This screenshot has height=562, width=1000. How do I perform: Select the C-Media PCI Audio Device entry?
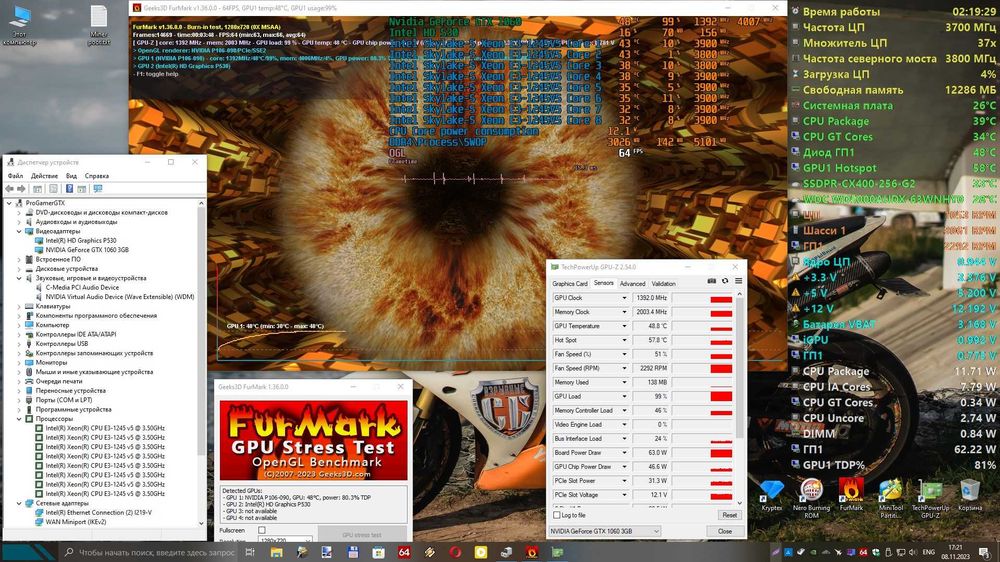(x=82, y=288)
